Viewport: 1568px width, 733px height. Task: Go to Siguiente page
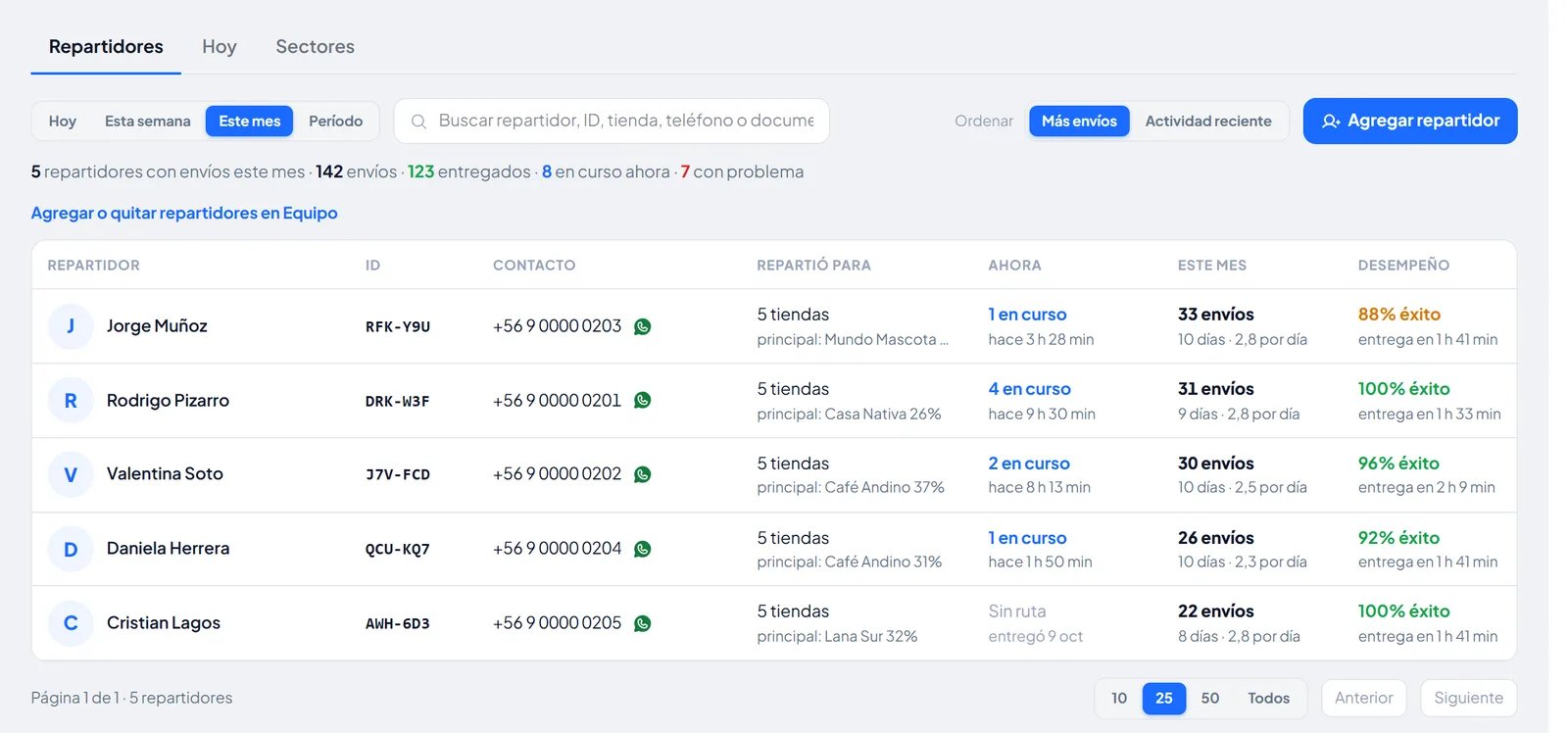(x=1468, y=698)
